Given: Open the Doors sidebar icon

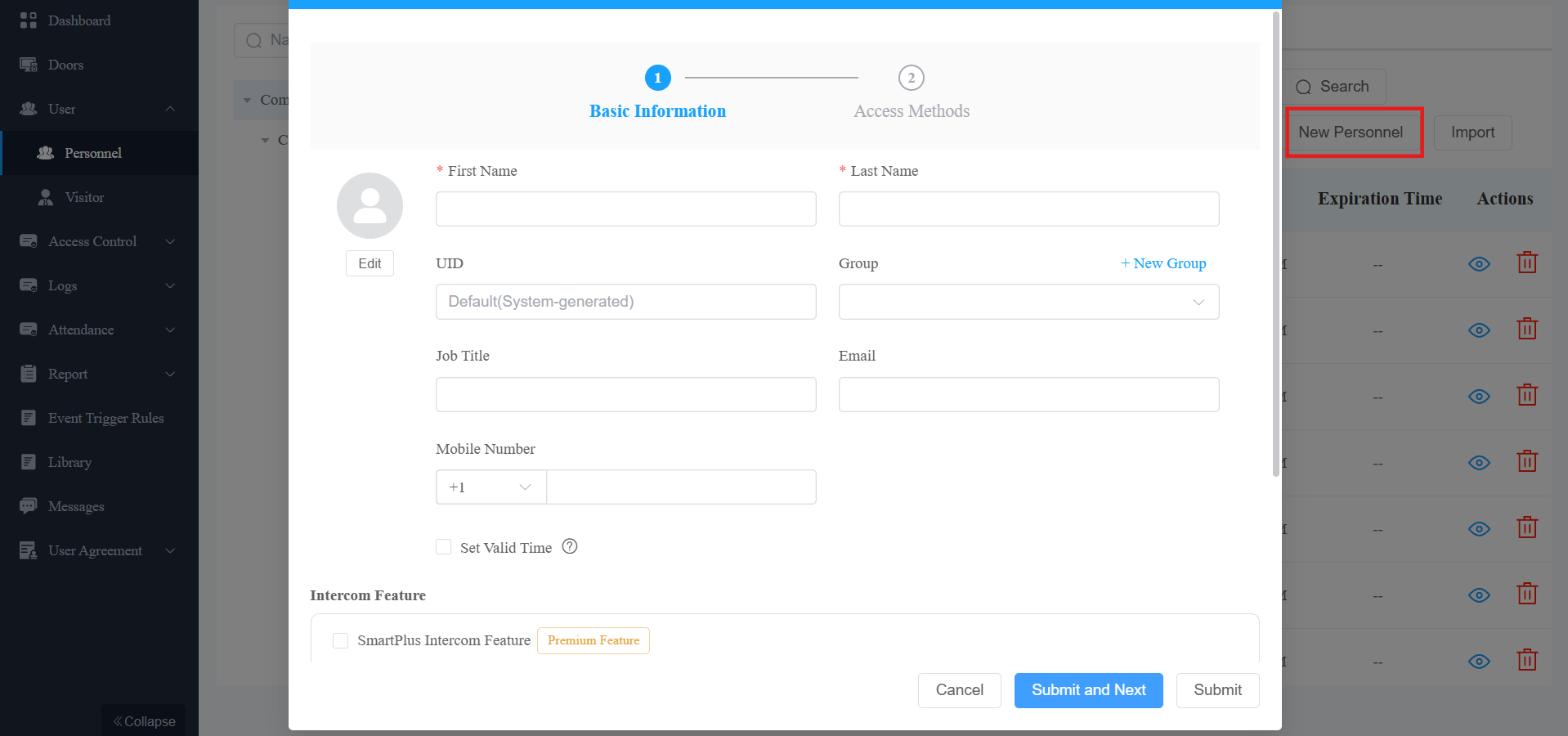Looking at the screenshot, I should 29,65.
